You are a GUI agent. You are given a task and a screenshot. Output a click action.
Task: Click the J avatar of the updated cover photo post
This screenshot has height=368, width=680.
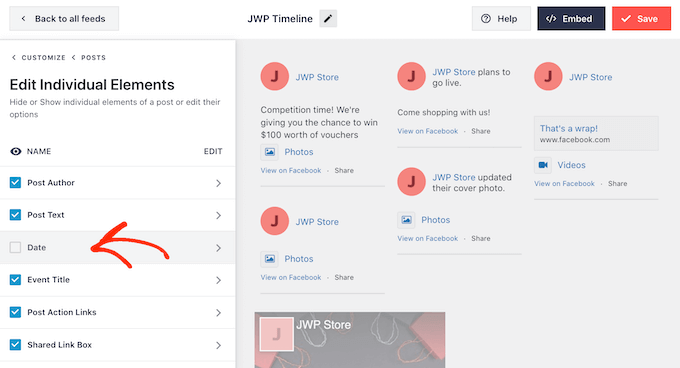point(412,182)
